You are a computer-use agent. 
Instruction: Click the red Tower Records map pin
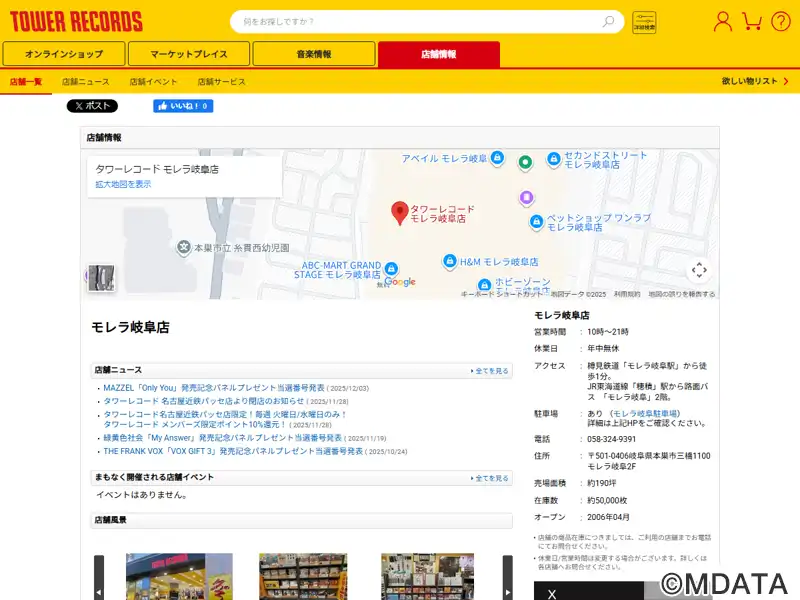pos(399,213)
